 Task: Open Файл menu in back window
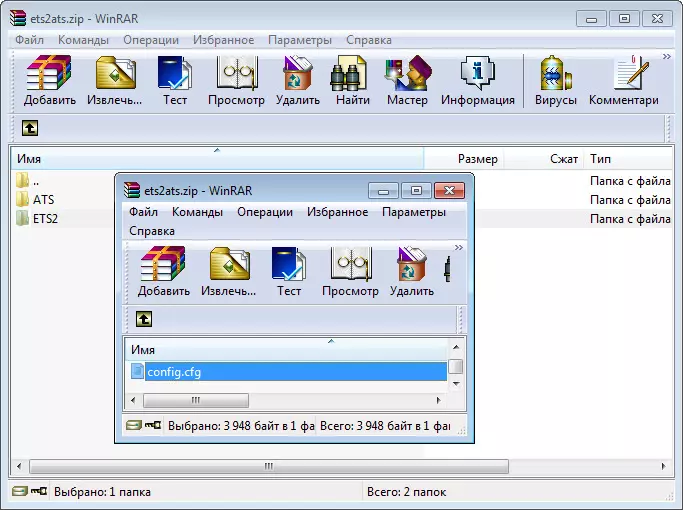point(29,40)
